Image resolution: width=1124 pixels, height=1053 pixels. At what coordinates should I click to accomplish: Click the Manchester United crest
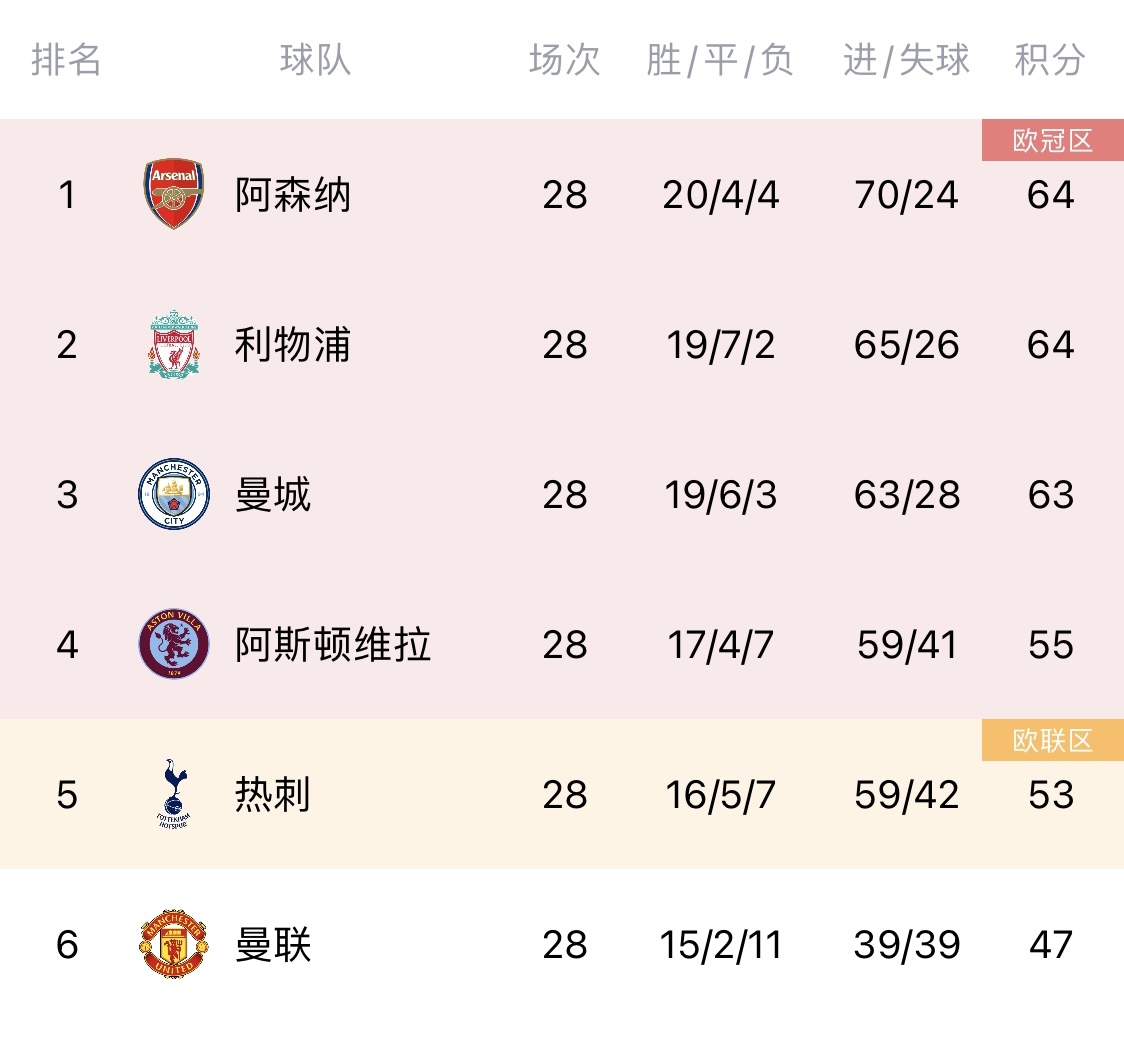(173, 944)
